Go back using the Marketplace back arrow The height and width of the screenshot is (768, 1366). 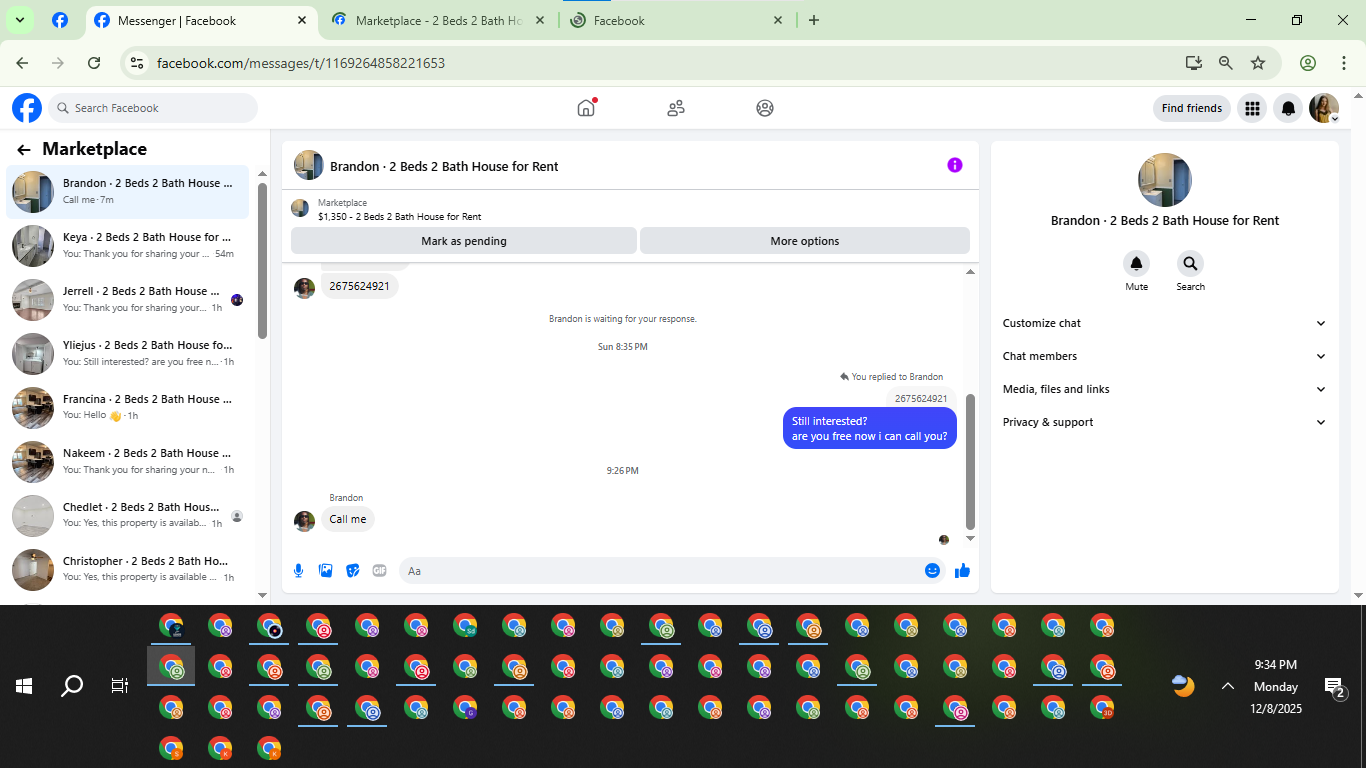[x=24, y=150]
